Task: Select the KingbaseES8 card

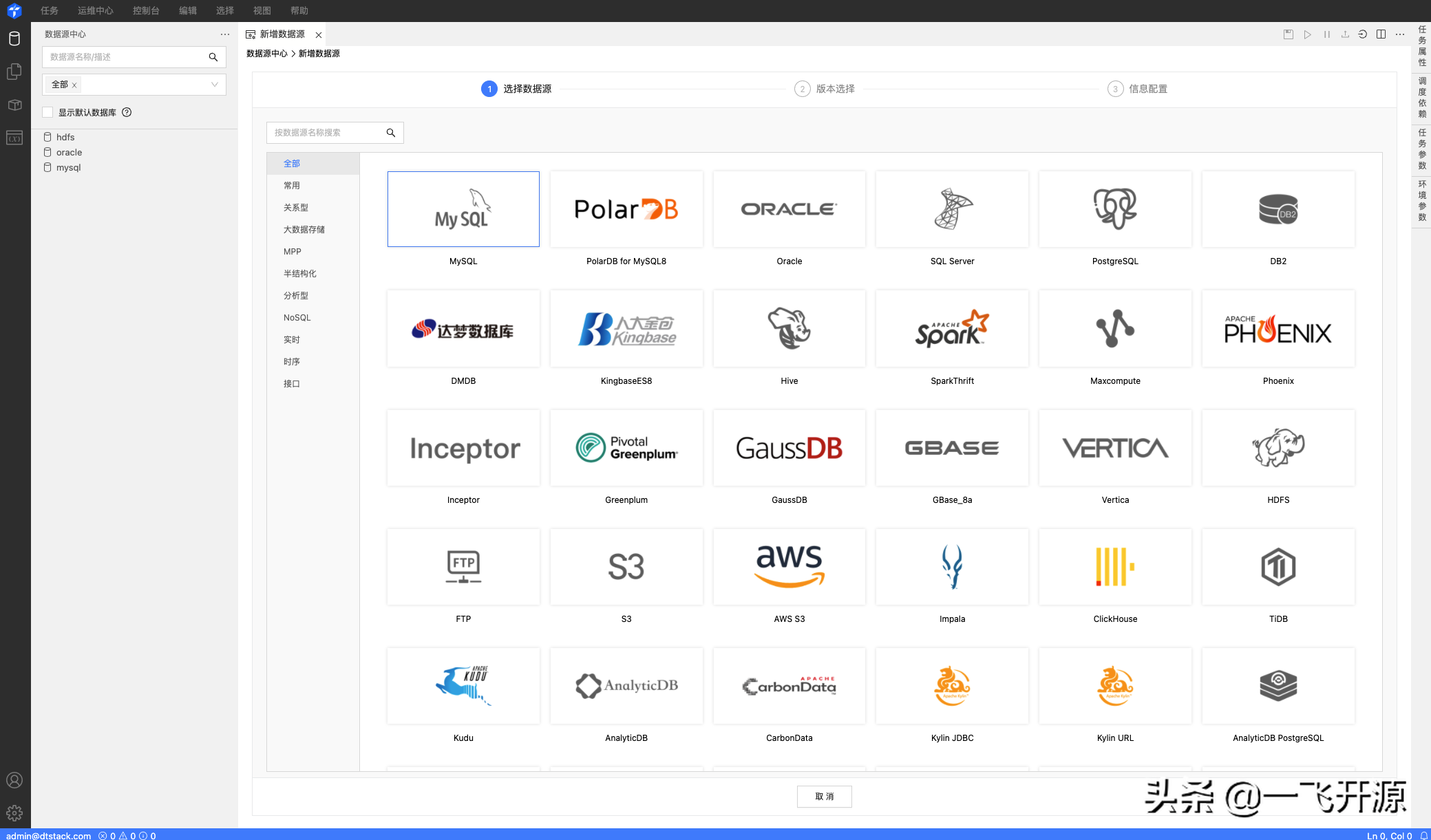Action: coord(626,329)
